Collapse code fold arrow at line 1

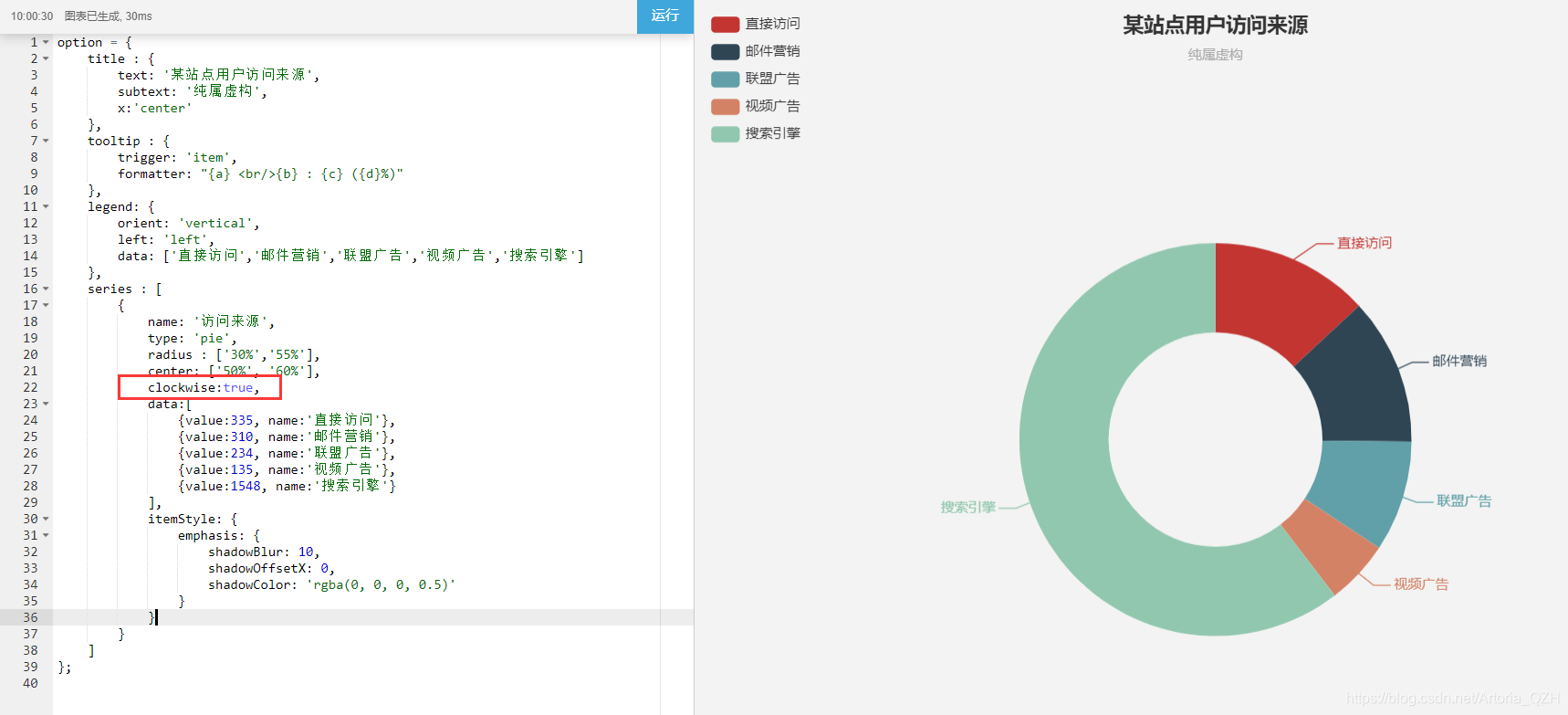pyautogui.click(x=46, y=42)
